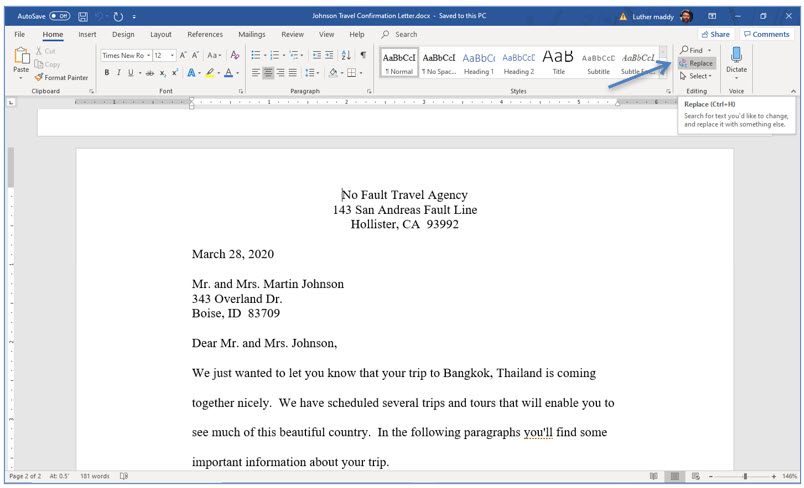This screenshot has width=804, height=488.
Task: Apply the Subtitle style
Action: 598,63
